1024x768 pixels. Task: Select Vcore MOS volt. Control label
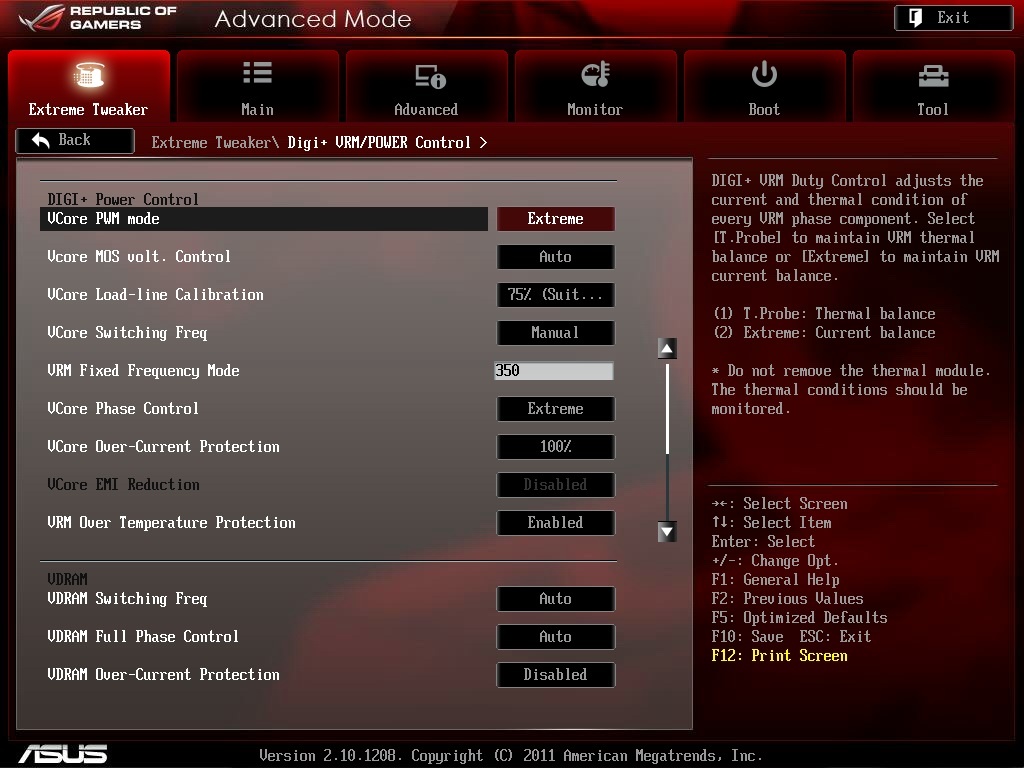(139, 257)
